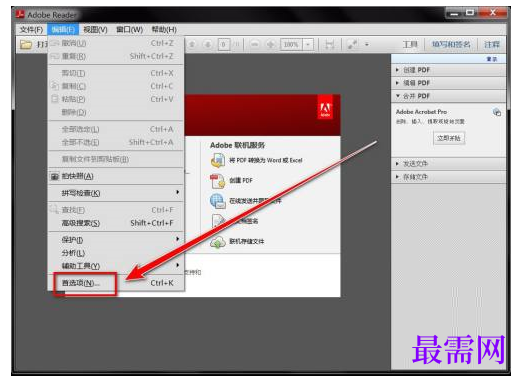Click the 联机存储文件 link text
Screen dimensions: 524x381
click(247, 241)
